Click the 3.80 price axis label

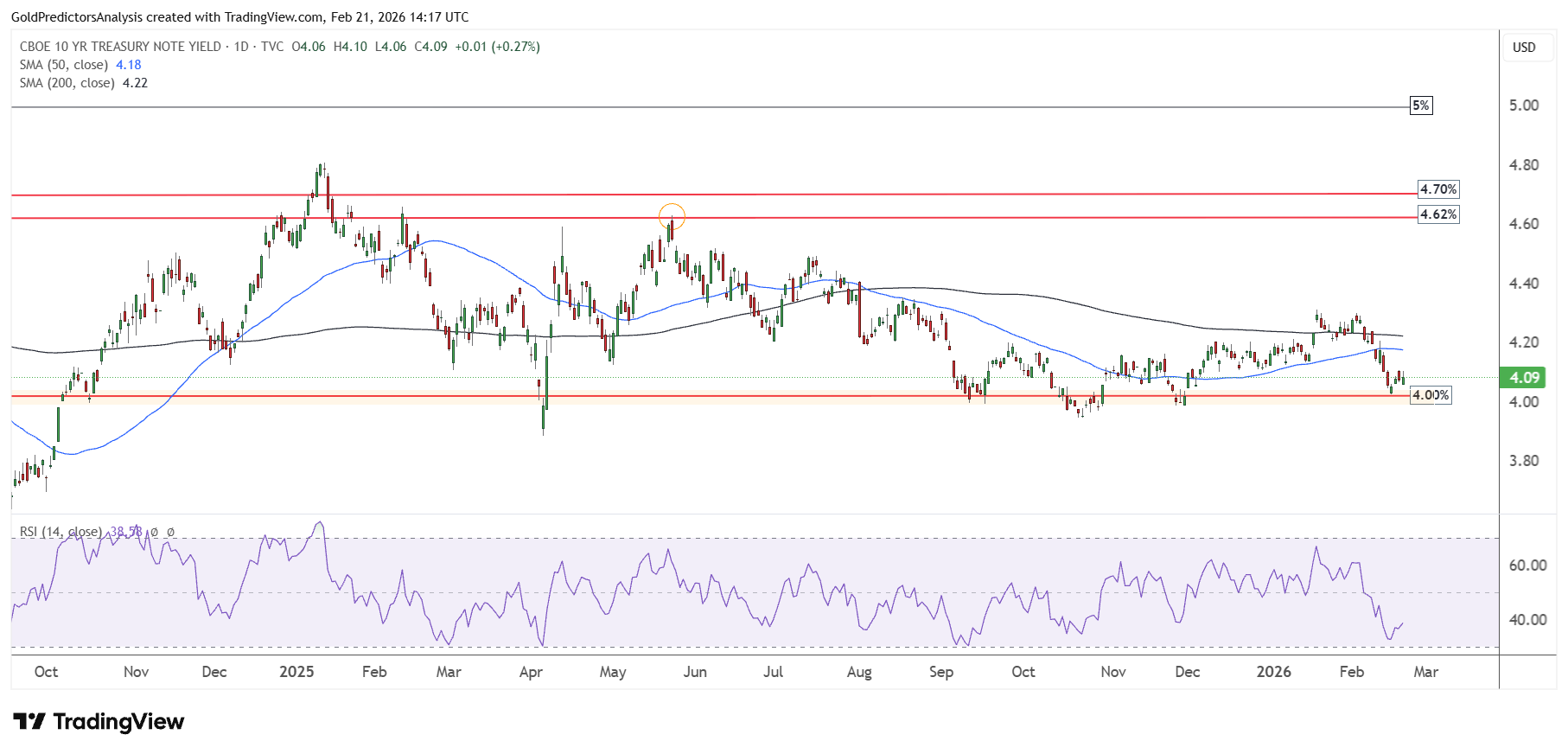click(1524, 461)
